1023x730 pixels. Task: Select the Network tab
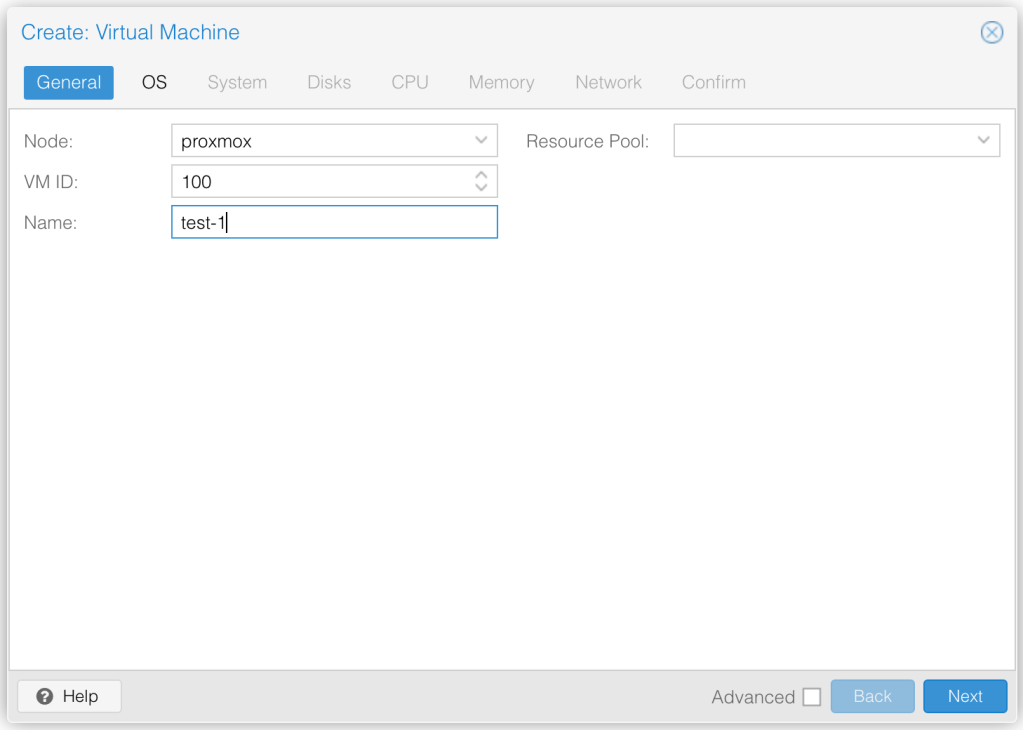608,83
